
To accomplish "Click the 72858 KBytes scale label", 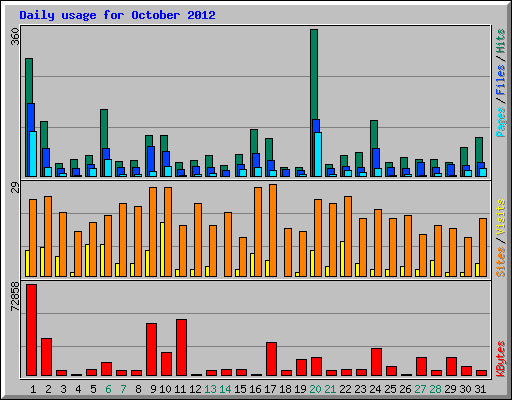I will click(15, 296).
